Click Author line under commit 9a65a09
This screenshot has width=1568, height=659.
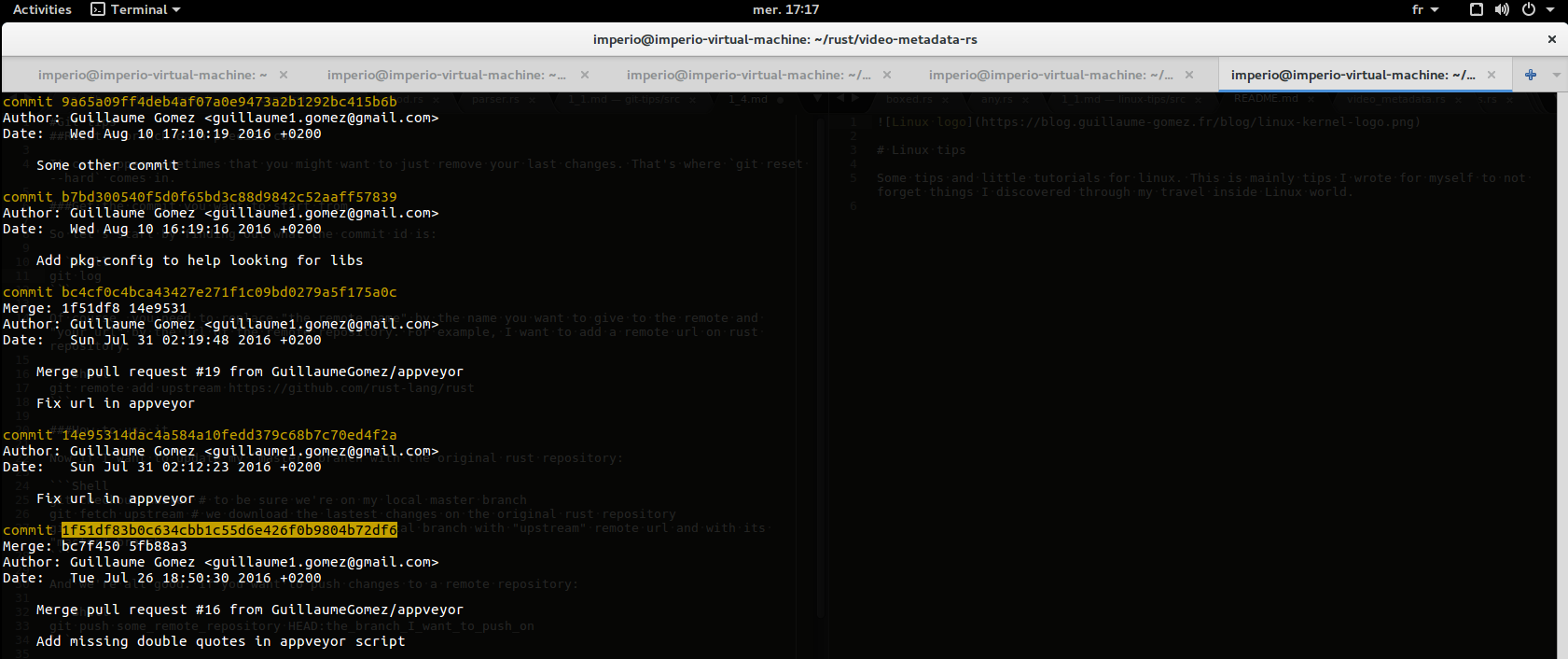point(221,118)
